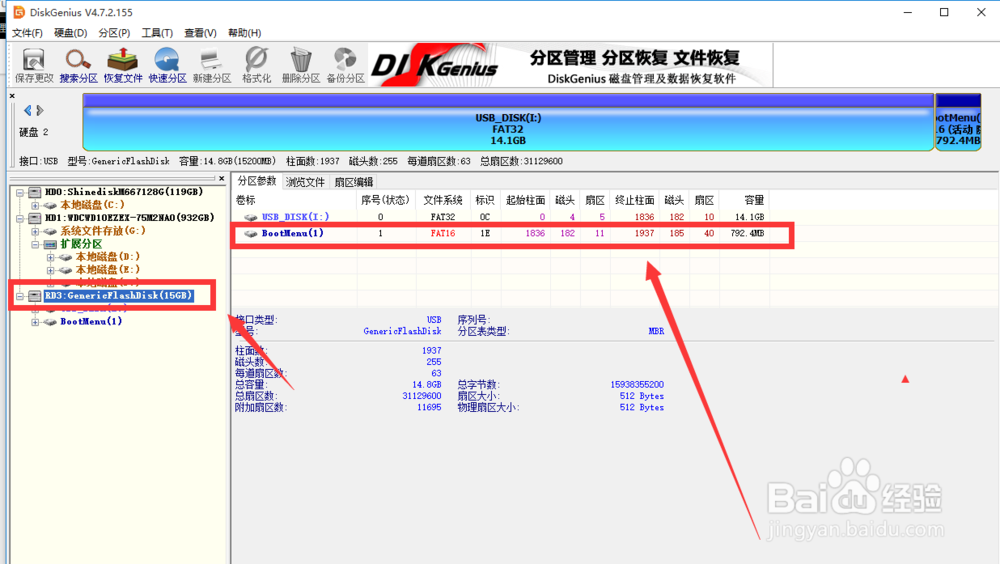Click the 总扇区数 value 31129600 in details

[422, 396]
